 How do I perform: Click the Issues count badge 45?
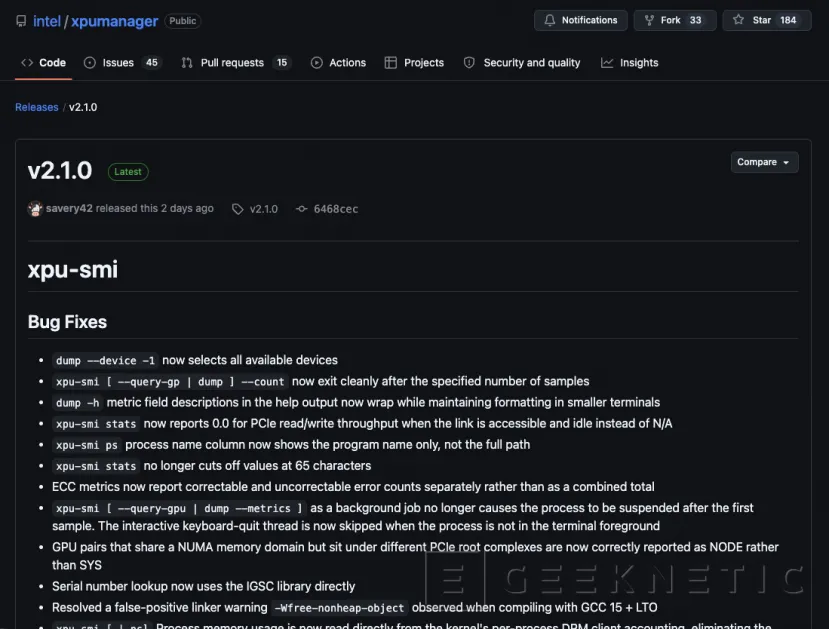pyautogui.click(x=152, y=62)
